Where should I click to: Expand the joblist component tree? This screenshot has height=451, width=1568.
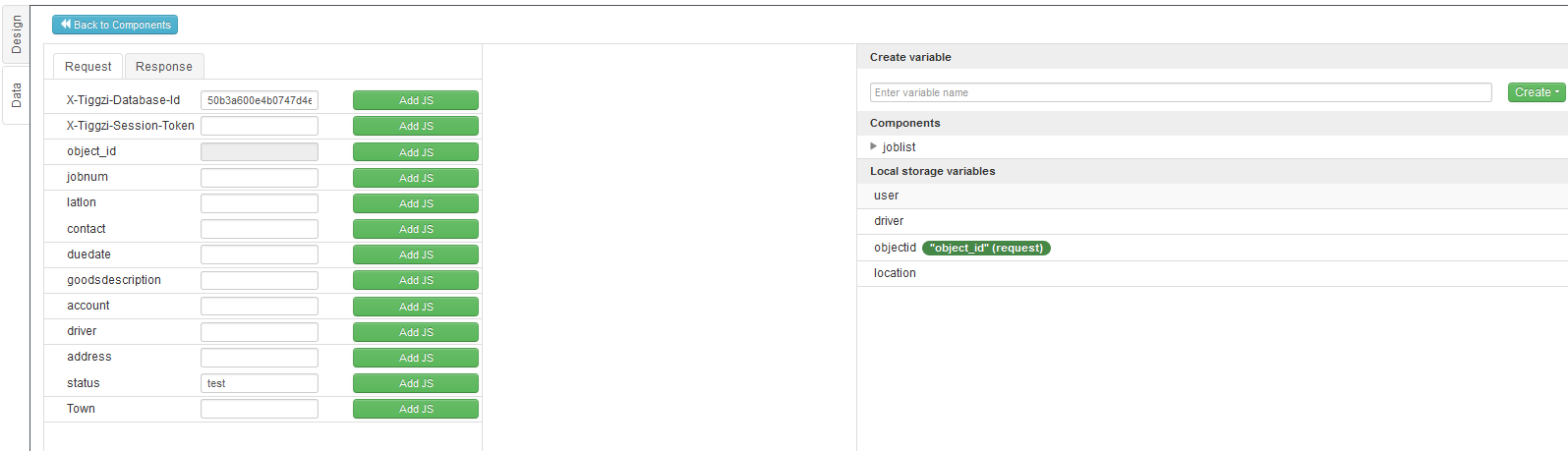click(x=873, y=146)
